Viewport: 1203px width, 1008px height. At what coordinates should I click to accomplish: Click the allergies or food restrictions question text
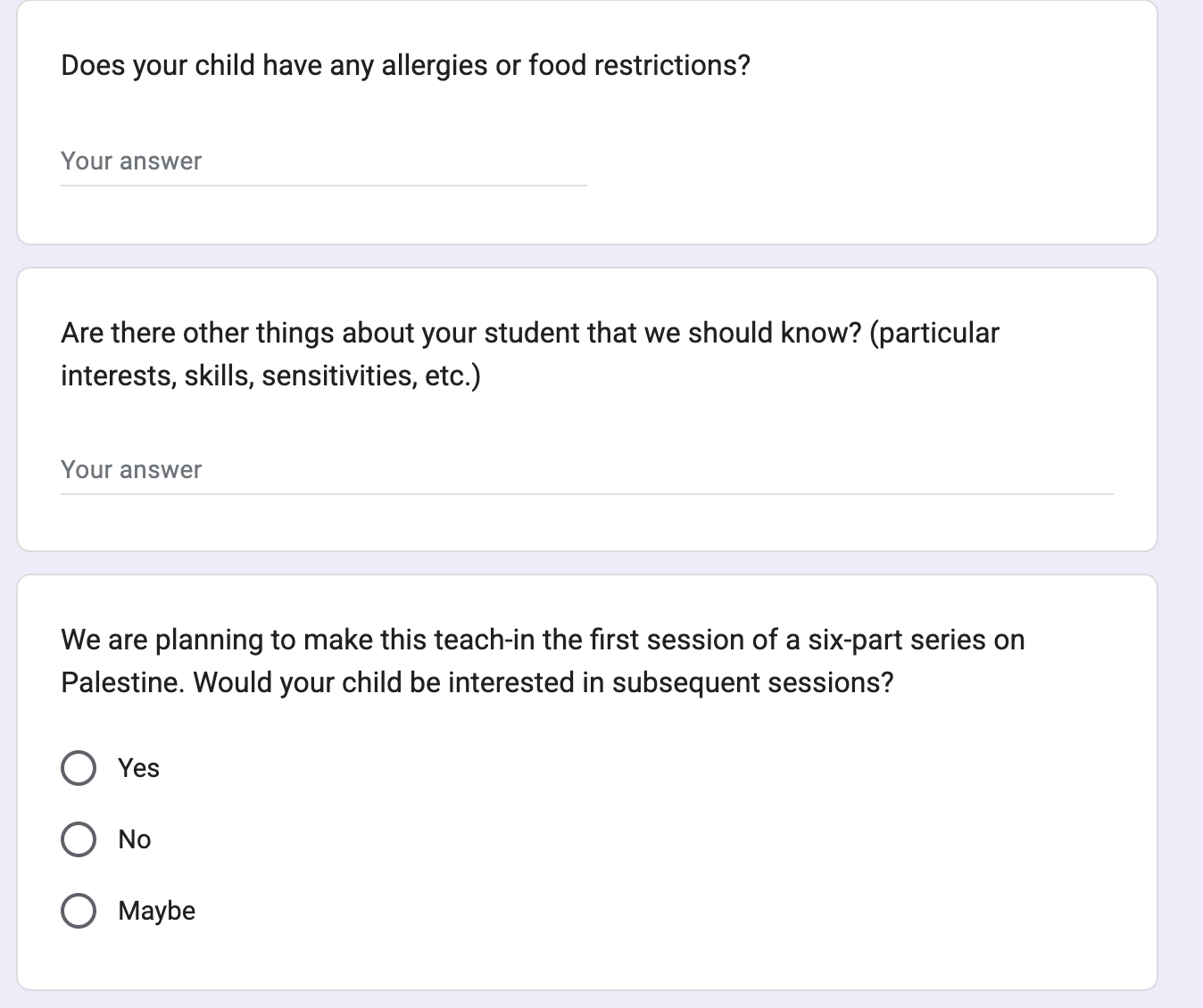(406, 65)
